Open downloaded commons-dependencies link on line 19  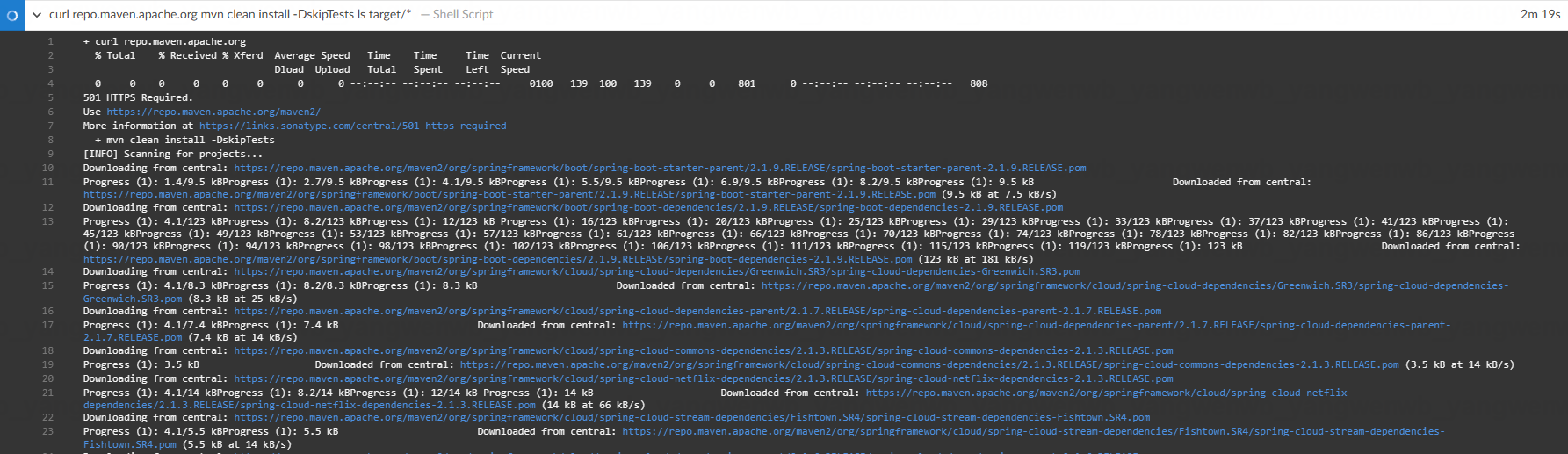[x=929, y=364]
